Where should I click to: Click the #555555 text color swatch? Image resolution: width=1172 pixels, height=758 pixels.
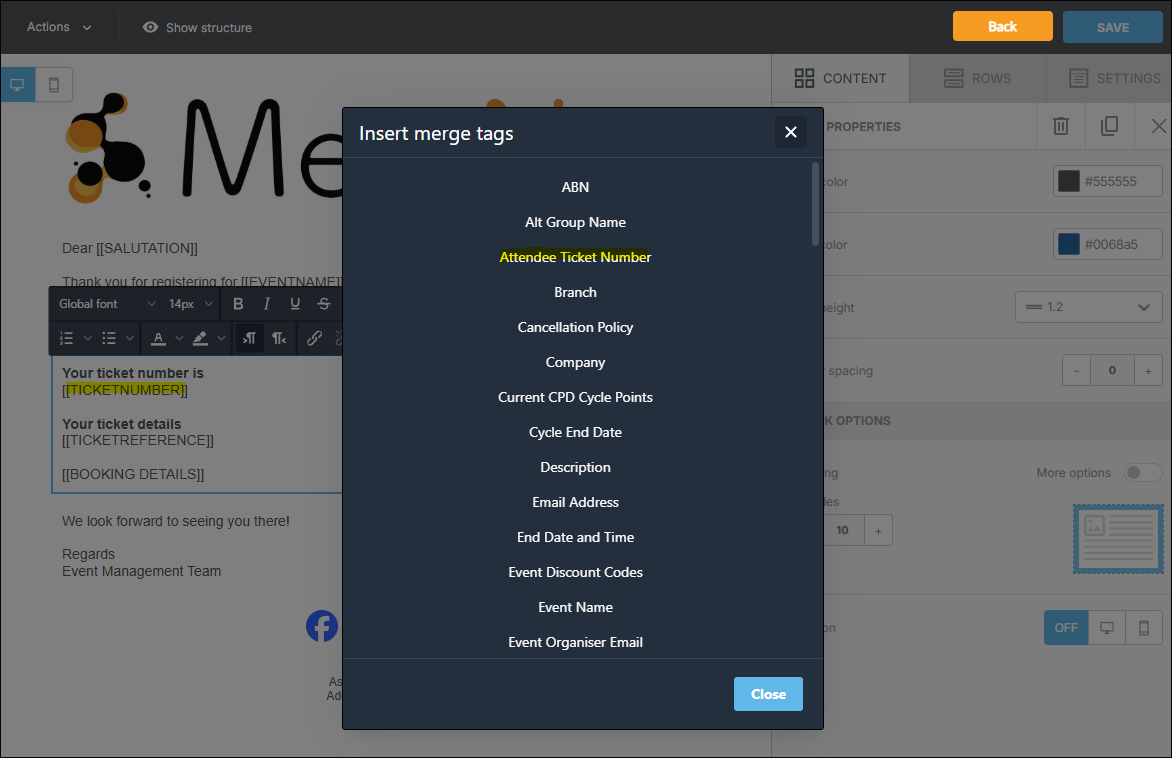pos(1069,181)
